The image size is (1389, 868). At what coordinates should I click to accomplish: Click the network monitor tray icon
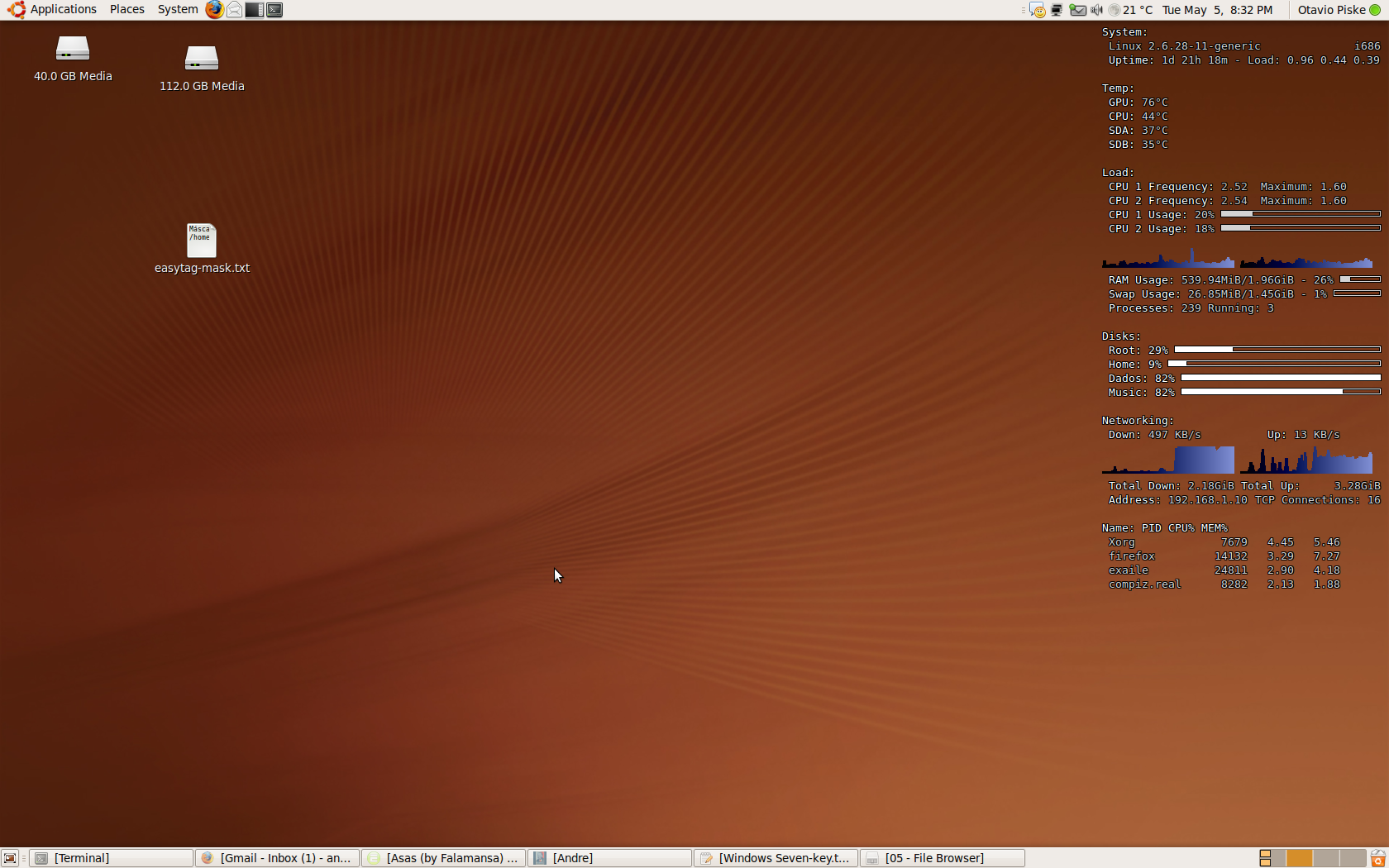click(x=1057, y=10)
